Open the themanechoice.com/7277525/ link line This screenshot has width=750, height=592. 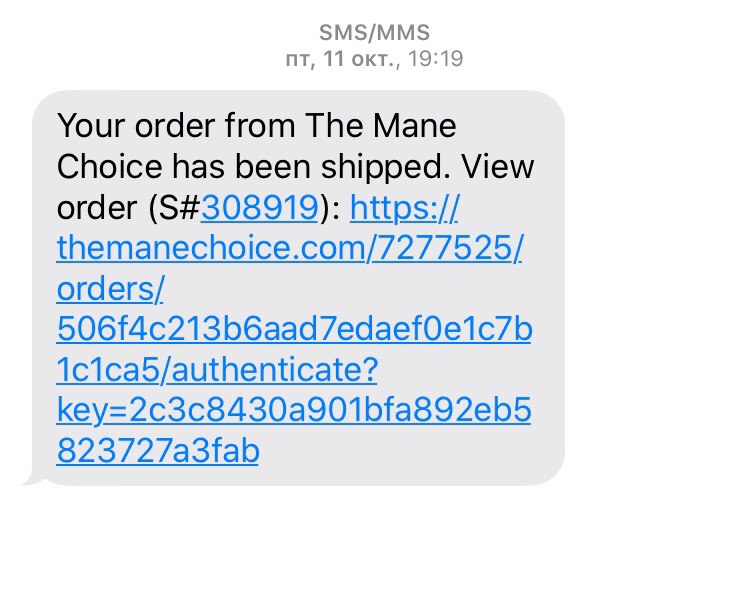tap(290, 248)
